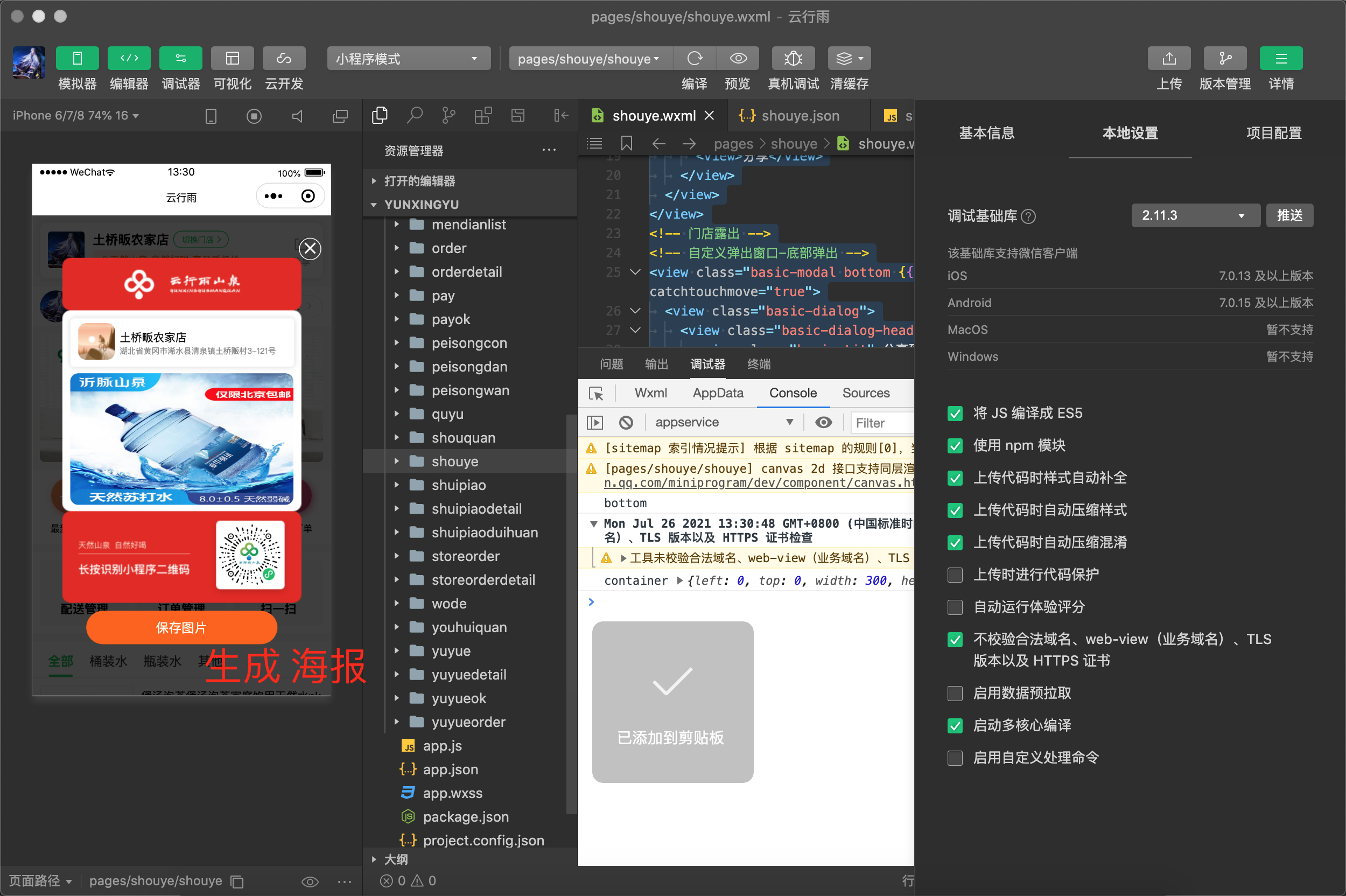The image size is (1346, 896).
Task: Open version management branch icon
Action: click(1225, 58)
